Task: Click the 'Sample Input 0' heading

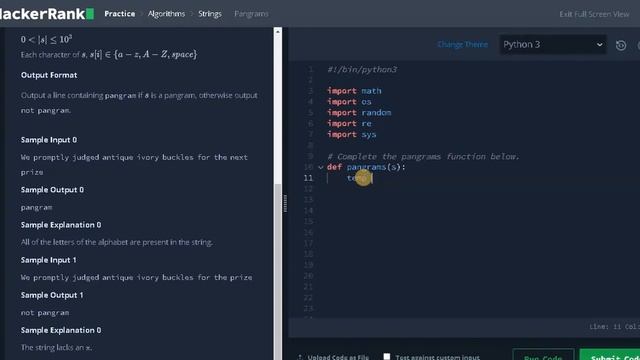Action: coord(49,140)
